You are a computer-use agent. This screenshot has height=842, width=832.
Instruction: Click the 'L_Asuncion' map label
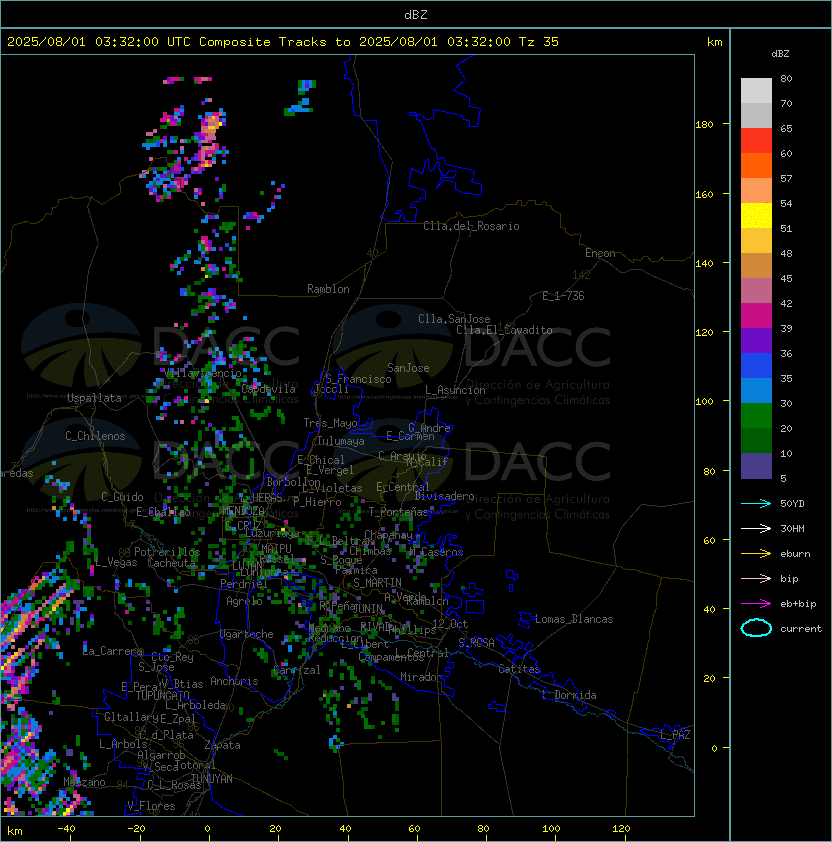[x=455, y=390]
